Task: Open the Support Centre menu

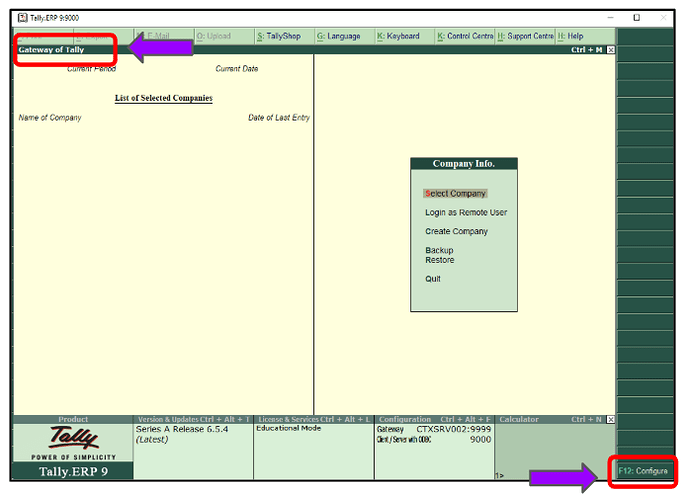Action: click(x=526, y=36)
